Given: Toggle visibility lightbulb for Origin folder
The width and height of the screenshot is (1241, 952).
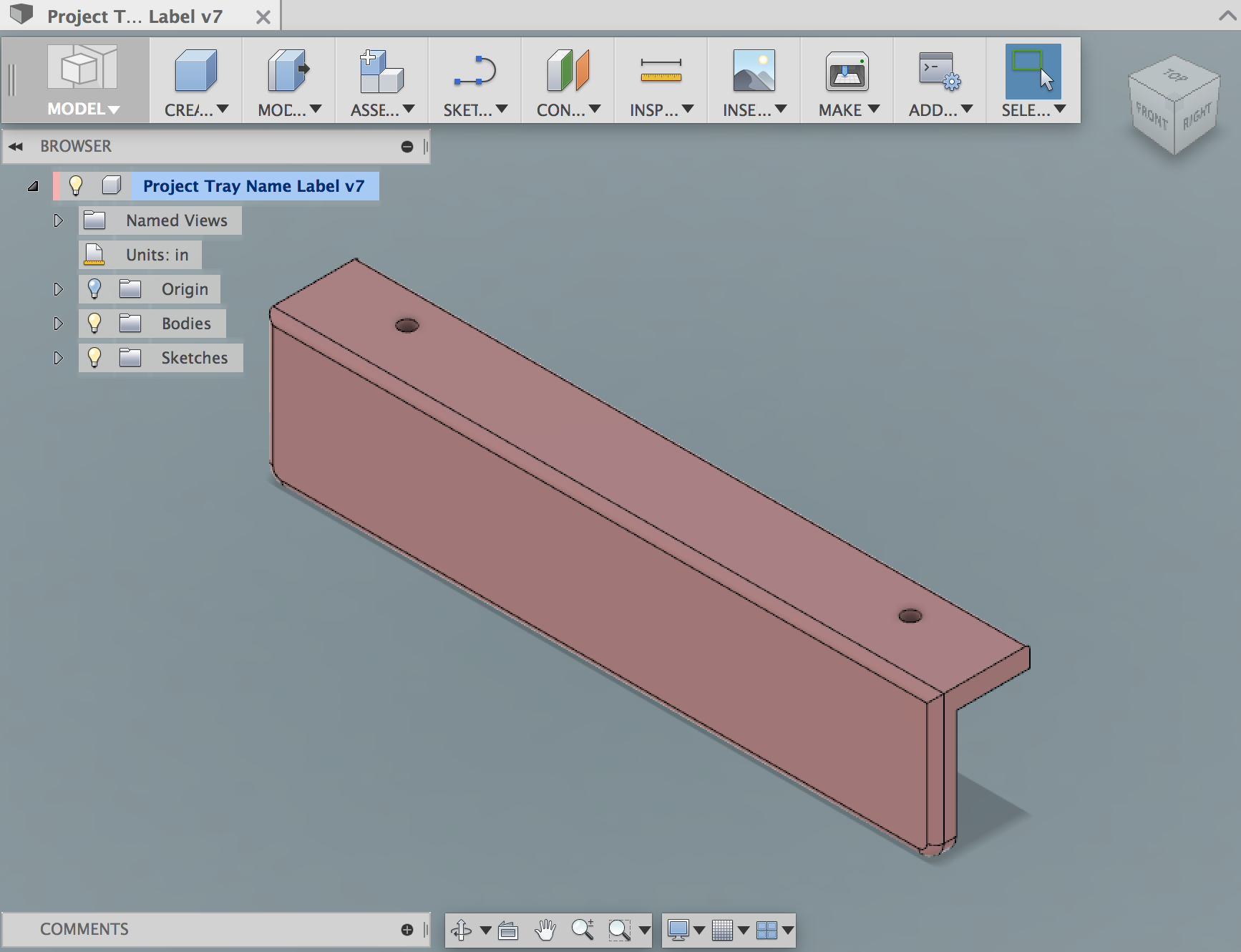Looking at the screenshot, I should point(94,288).
